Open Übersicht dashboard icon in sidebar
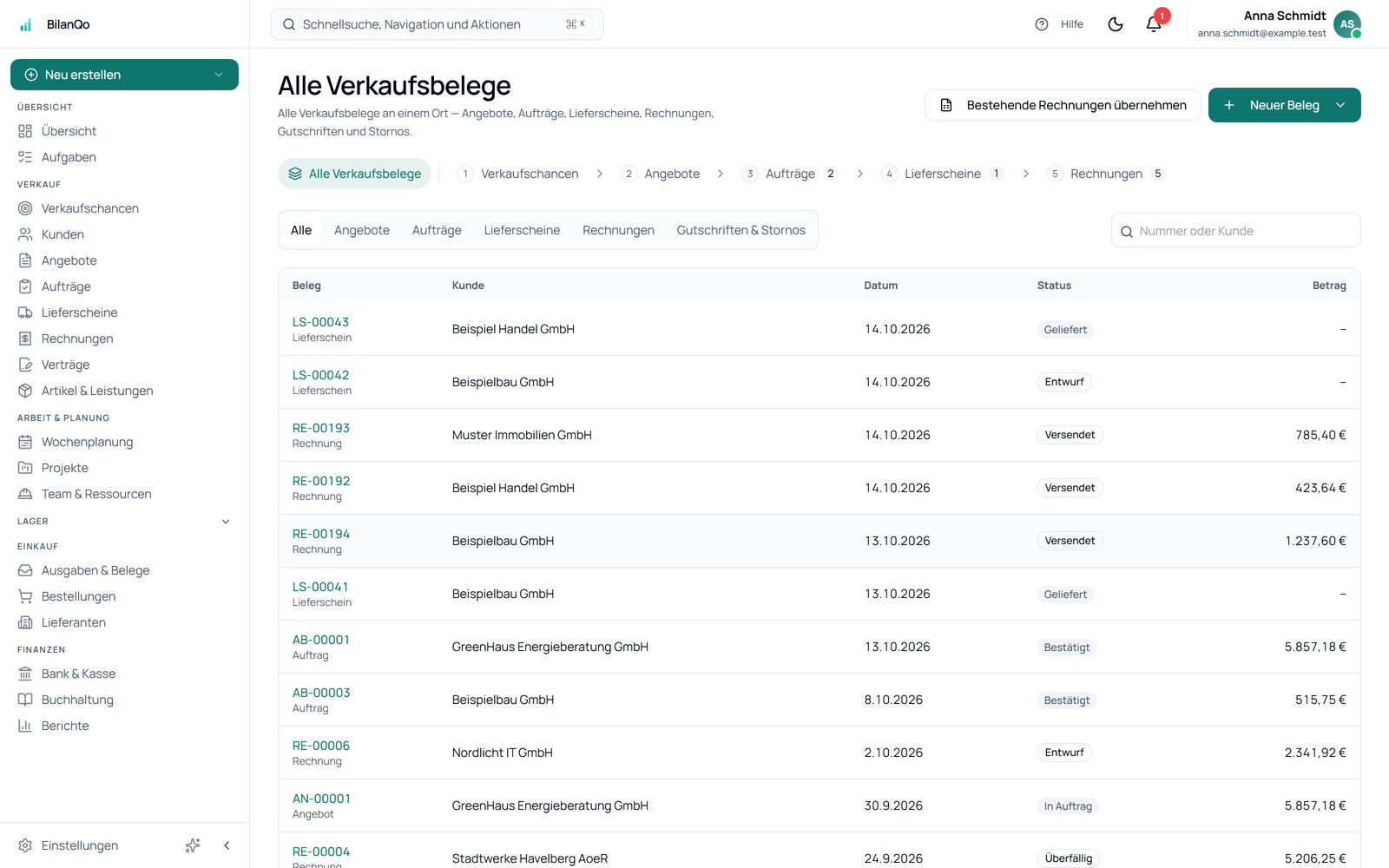Image resolution: width=1389 pixels, height=868 pixels. [x=25, y=131]
